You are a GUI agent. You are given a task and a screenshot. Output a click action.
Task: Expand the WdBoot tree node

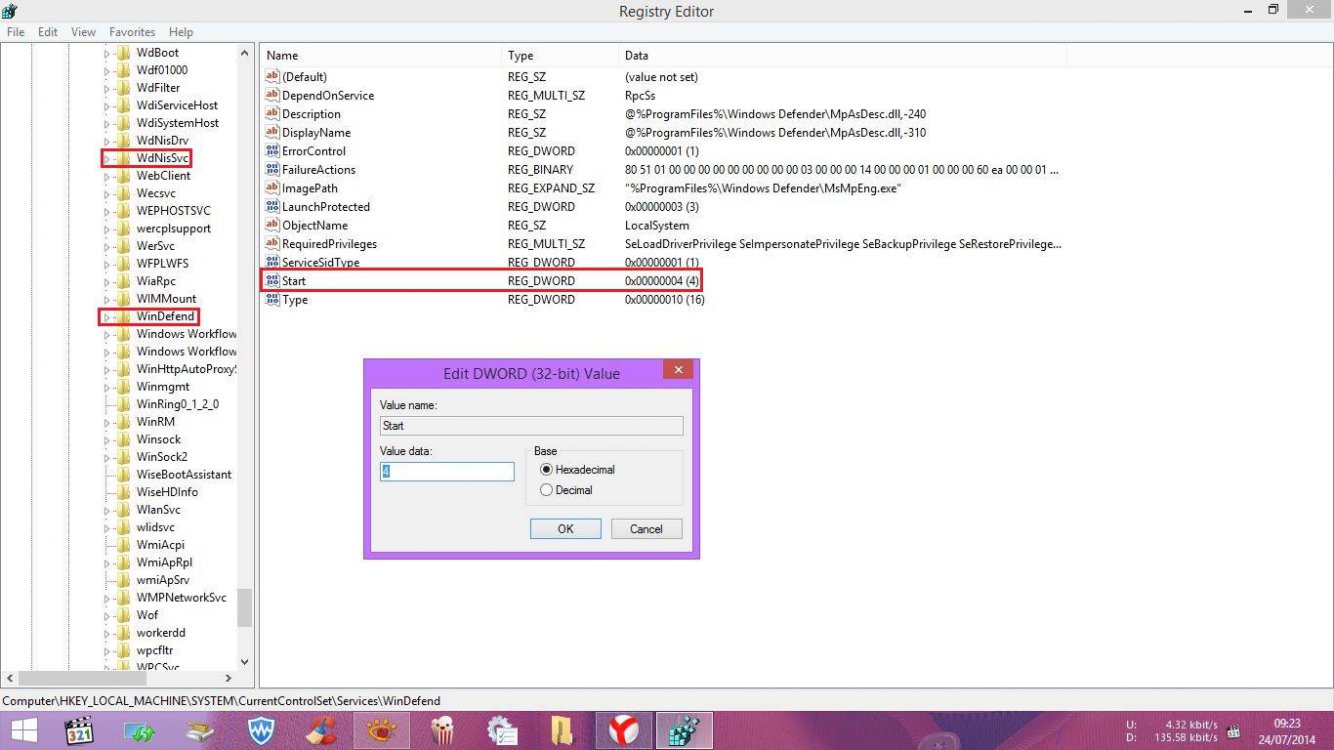pos(107,53)
